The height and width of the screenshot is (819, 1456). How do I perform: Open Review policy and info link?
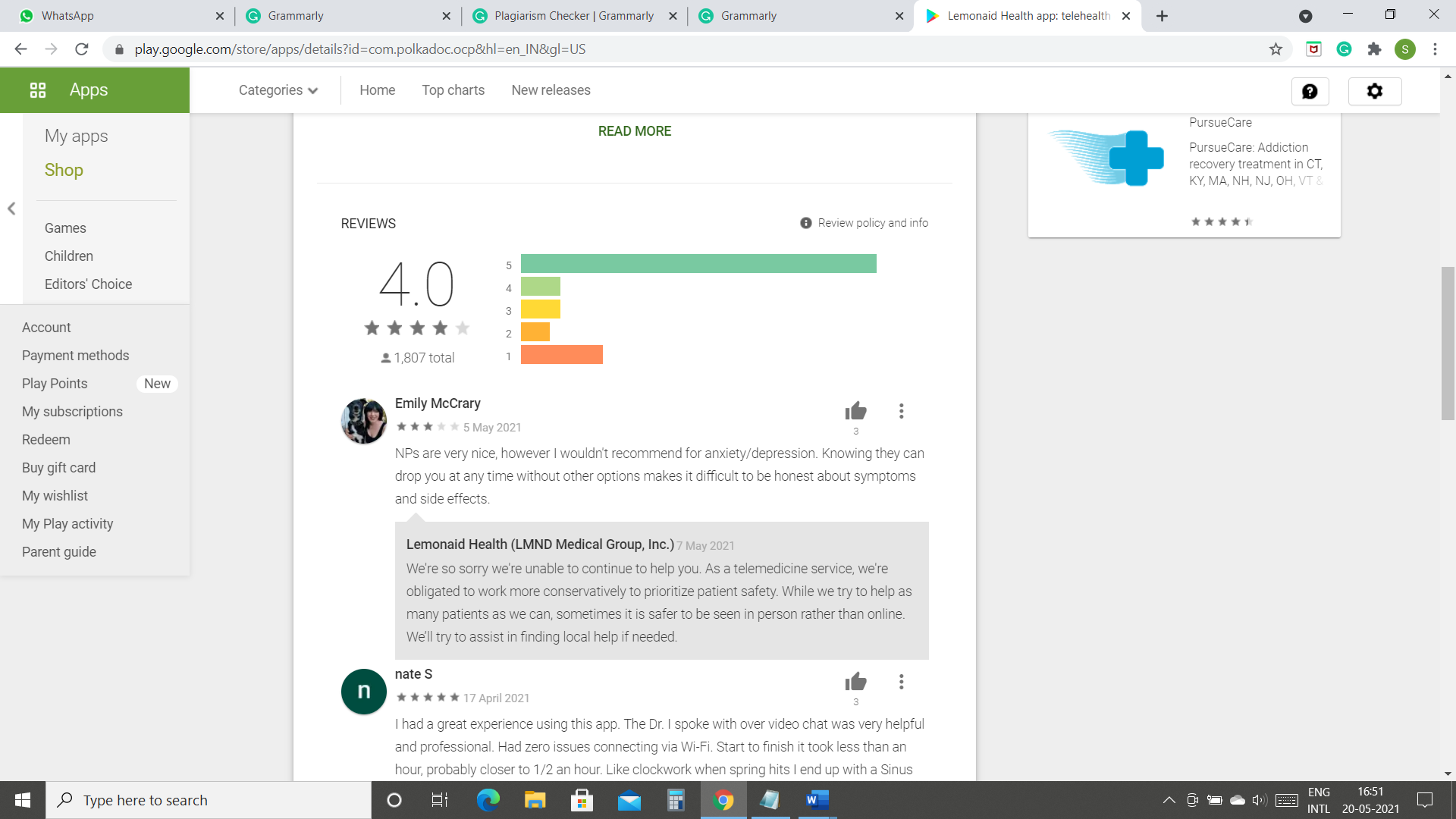[872, 223]
